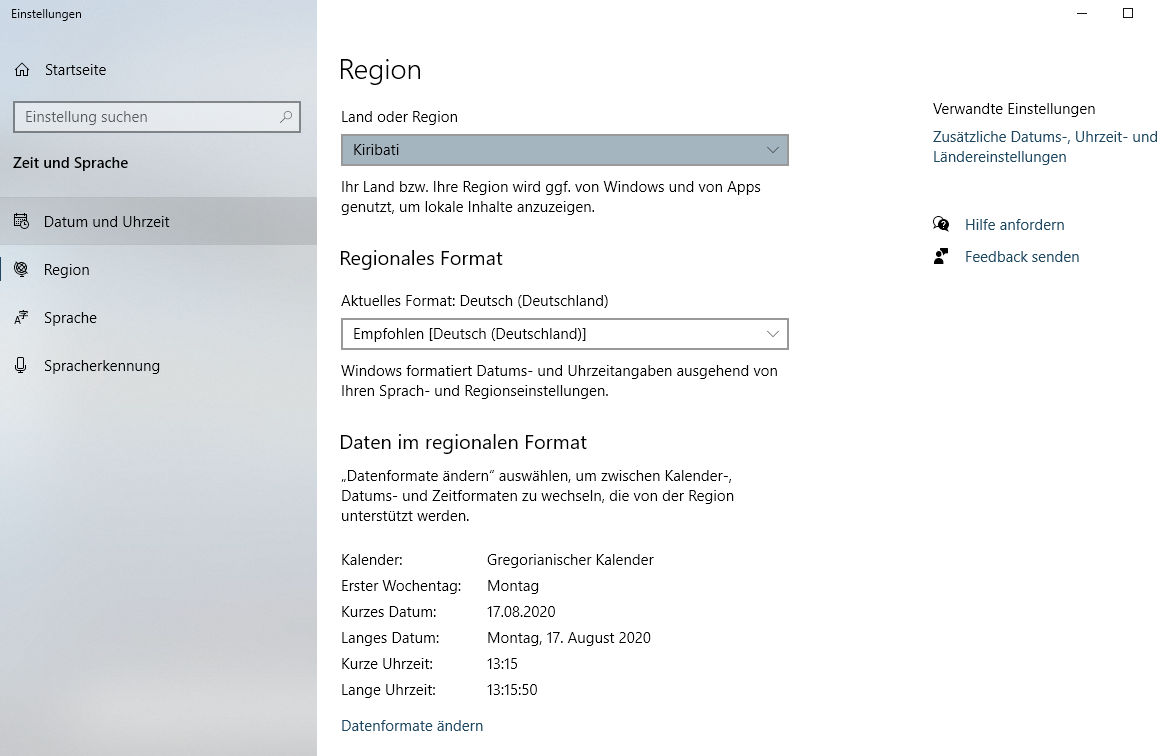Click the Feedback senden link
Screen dimensions: 1167x756
(1022, 257)
